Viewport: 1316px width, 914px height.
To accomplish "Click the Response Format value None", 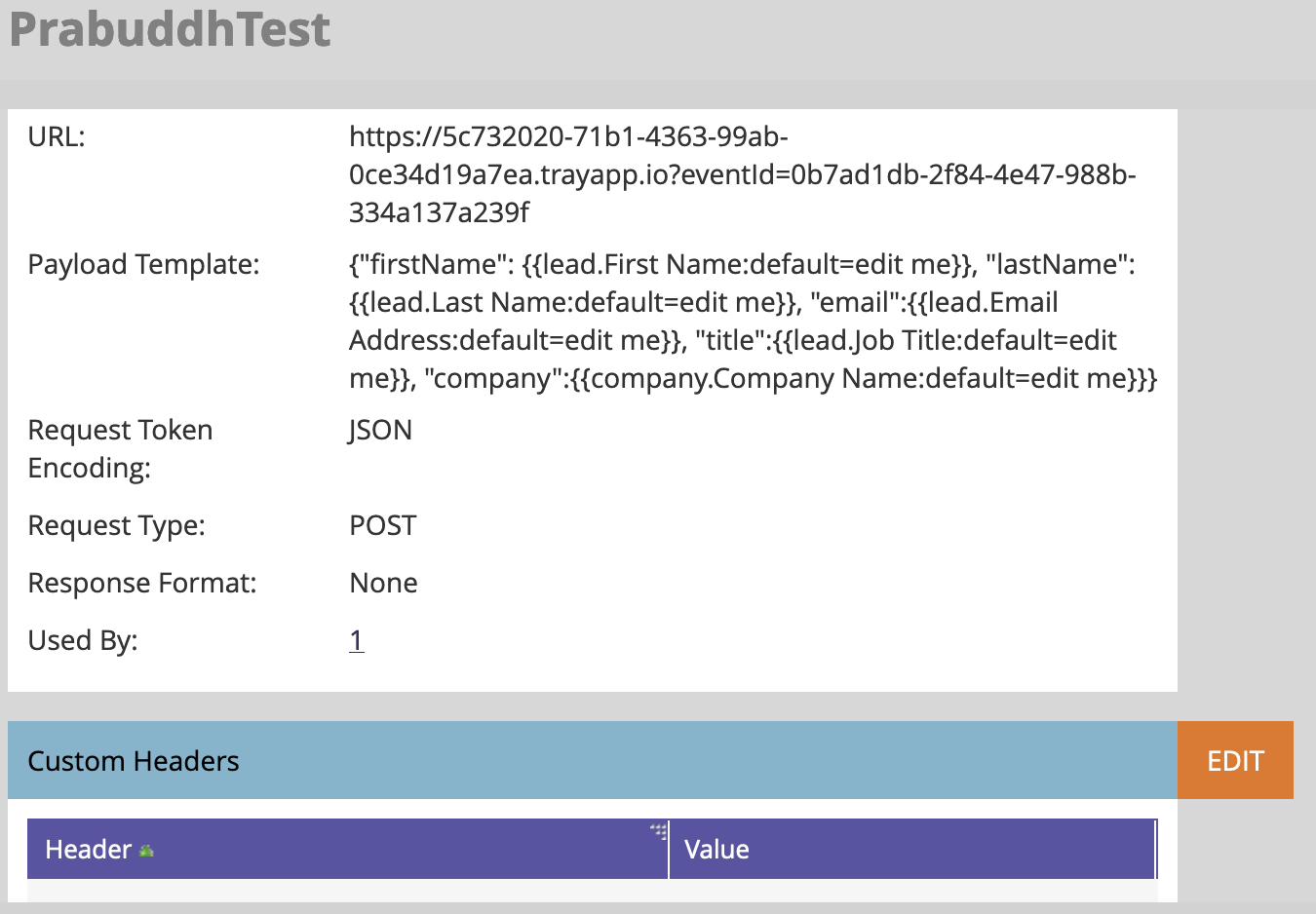I will point(383,583).
